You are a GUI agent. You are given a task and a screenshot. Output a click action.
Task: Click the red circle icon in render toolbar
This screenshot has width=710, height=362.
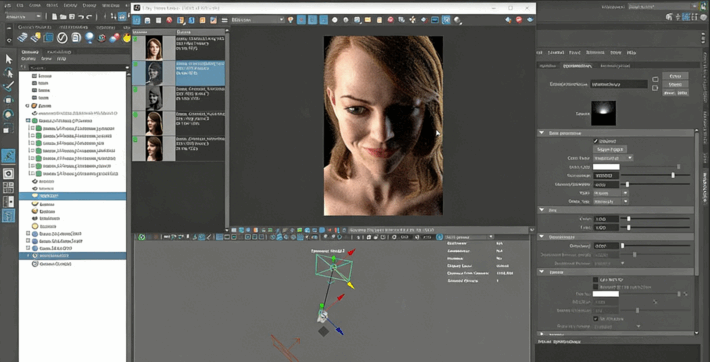169,20
